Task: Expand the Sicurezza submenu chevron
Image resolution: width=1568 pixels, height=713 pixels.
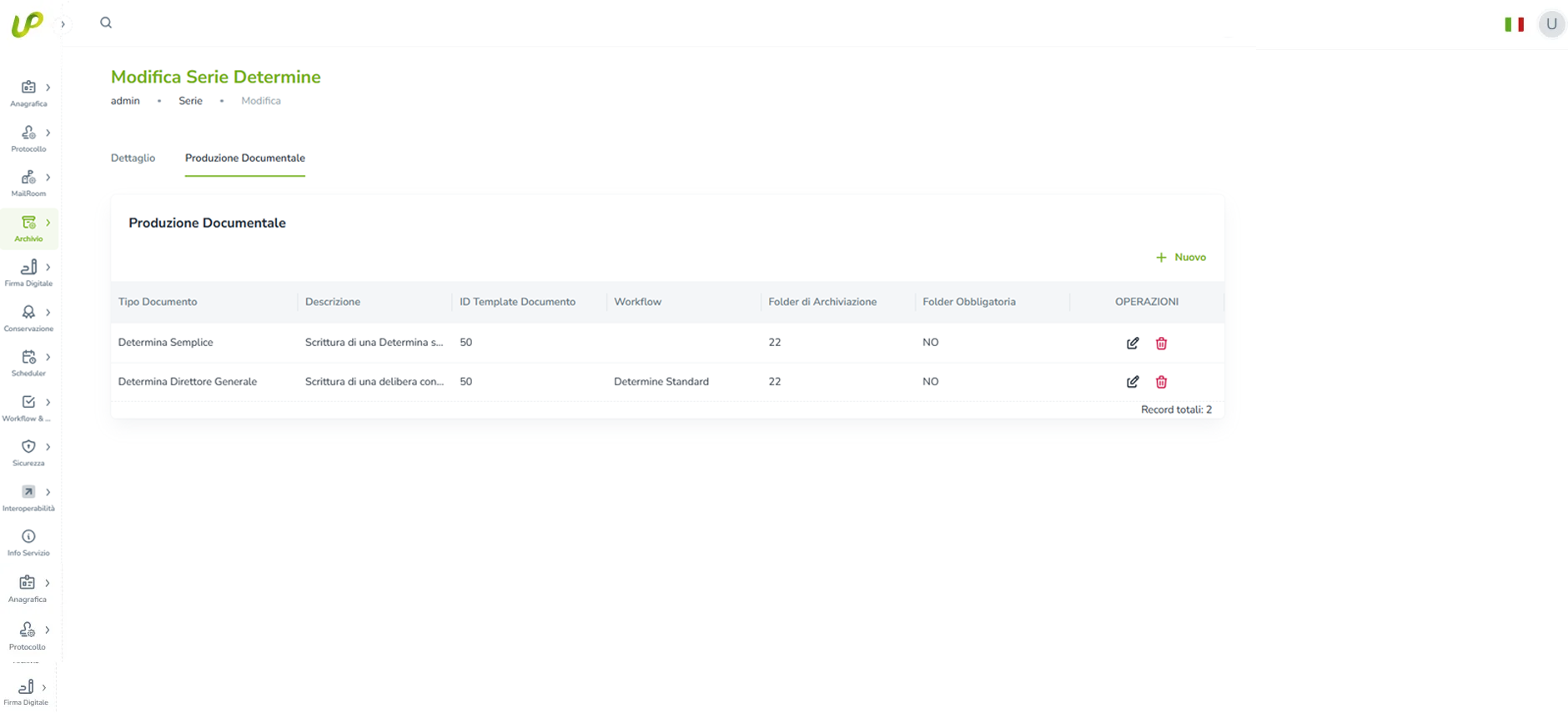Action: (x=48, y=447)
